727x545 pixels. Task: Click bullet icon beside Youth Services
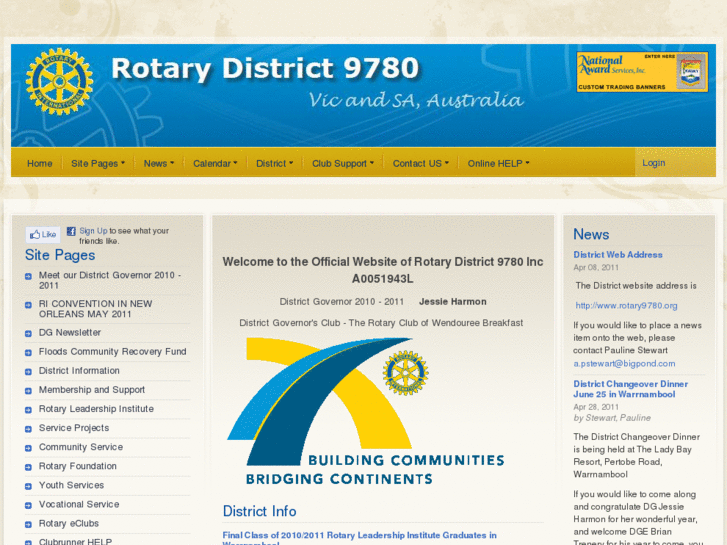28,486
